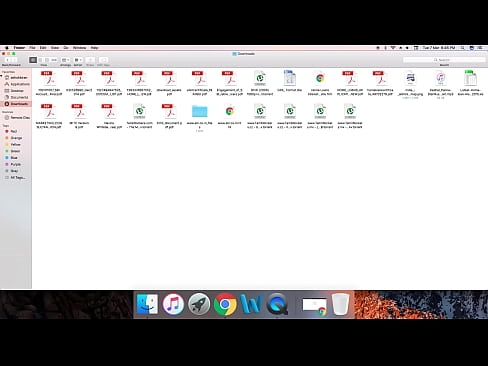488x366 pixels.
Task: Open the Trash in the Dock
Action: (341, 304)
